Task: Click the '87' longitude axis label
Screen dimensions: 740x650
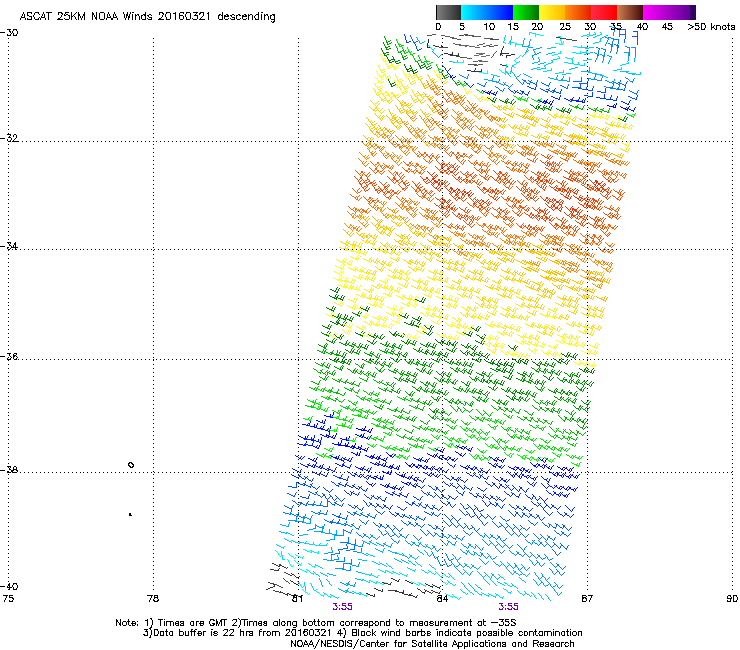Action: 587,599
